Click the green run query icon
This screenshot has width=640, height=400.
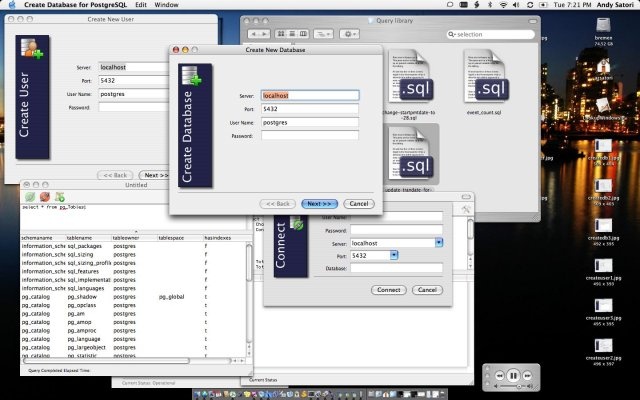pos(29,197)
